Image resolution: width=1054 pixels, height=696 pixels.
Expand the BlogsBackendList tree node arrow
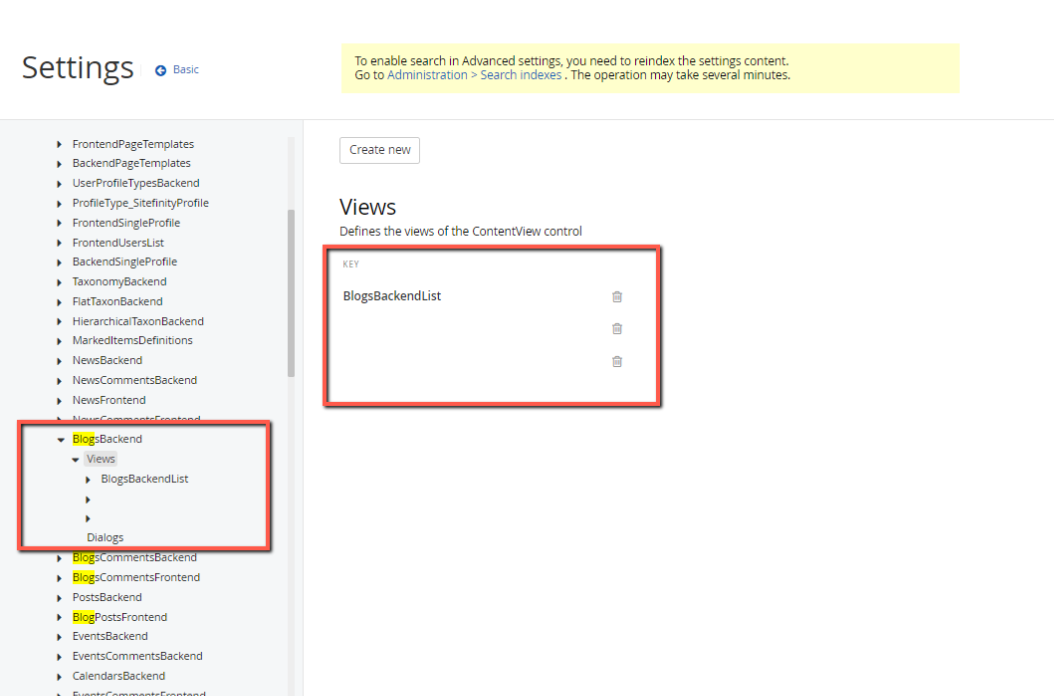click(x=88, y=479)
